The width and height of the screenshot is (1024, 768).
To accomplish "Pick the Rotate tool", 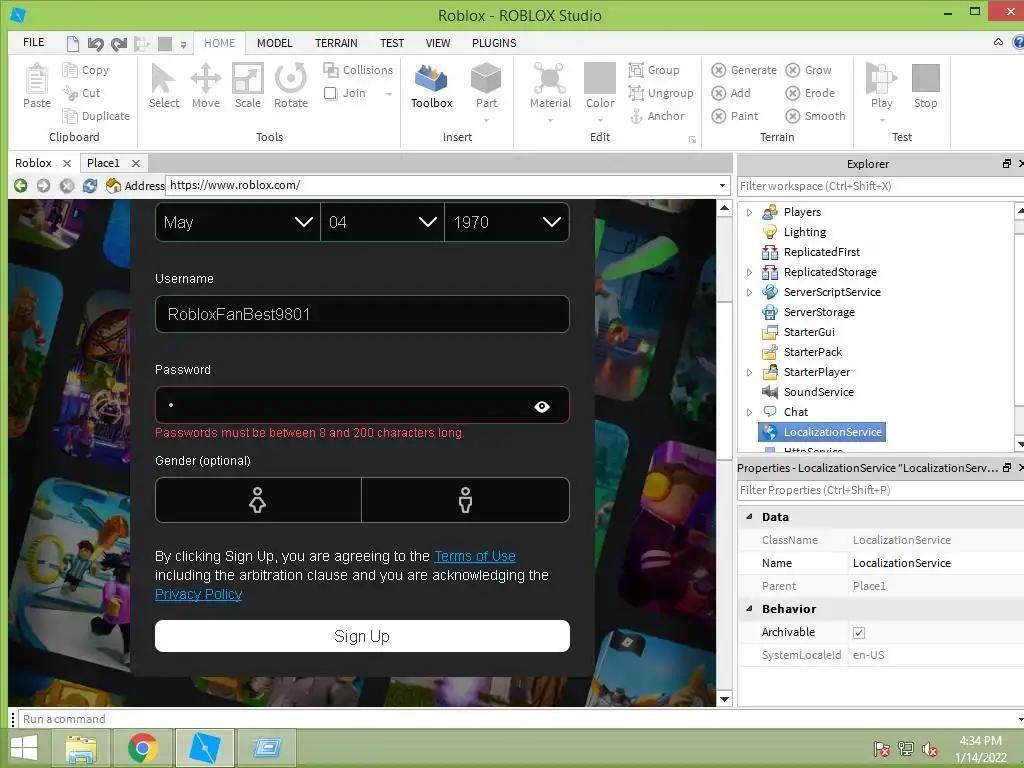I will pyautogui.click(x=291, y=86).
